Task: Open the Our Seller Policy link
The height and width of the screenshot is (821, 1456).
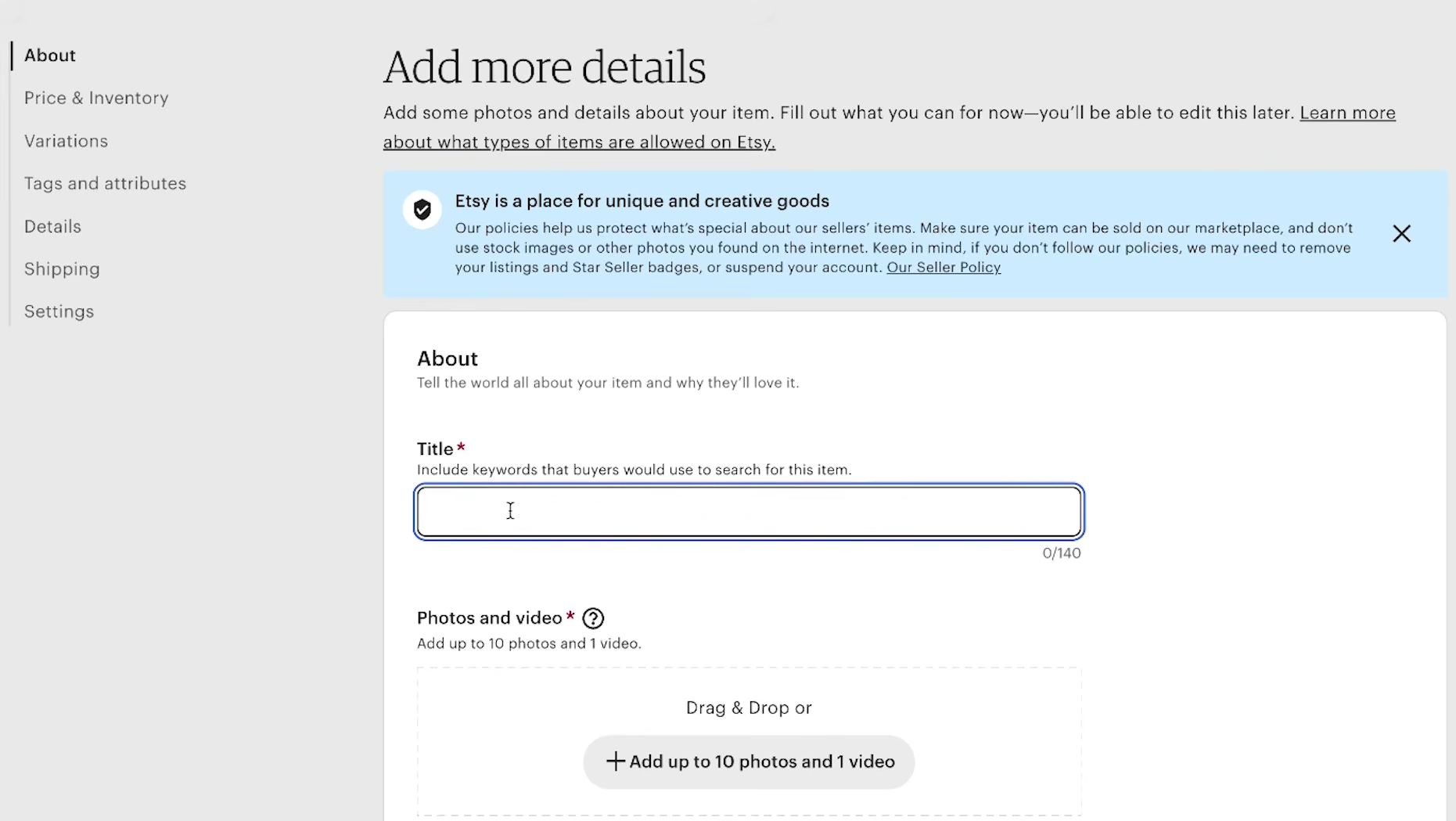Action: tap(944, 268)
